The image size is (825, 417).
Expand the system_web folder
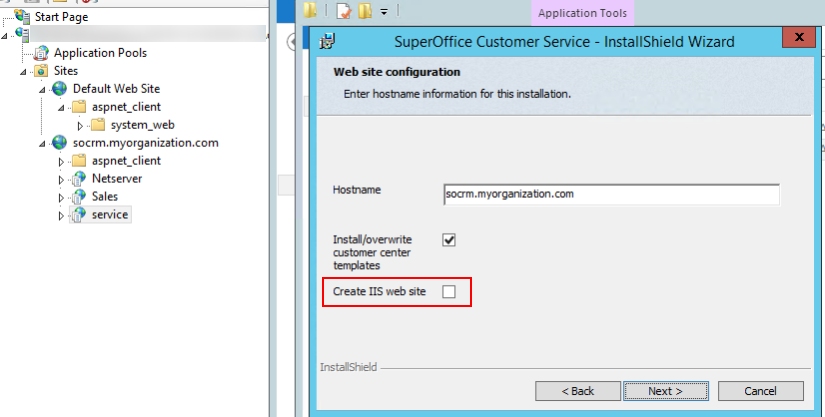[x=81, y=125]
